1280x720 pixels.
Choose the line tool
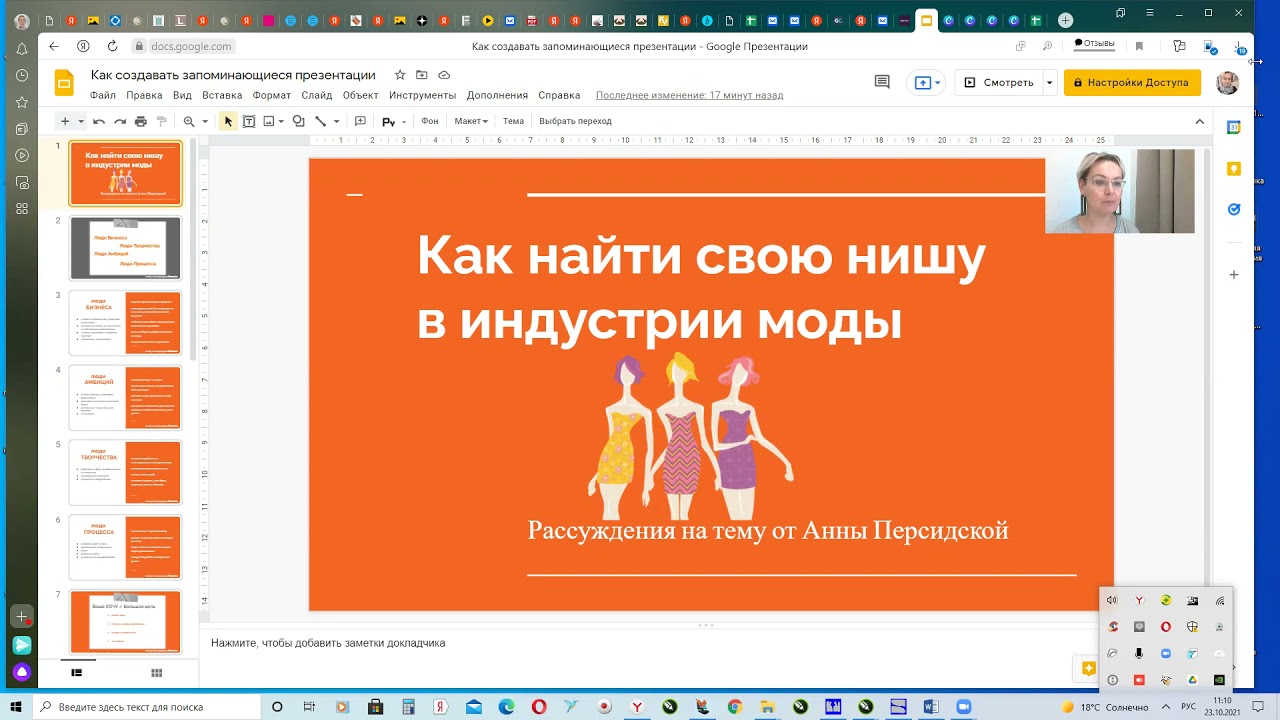[321, 121]
